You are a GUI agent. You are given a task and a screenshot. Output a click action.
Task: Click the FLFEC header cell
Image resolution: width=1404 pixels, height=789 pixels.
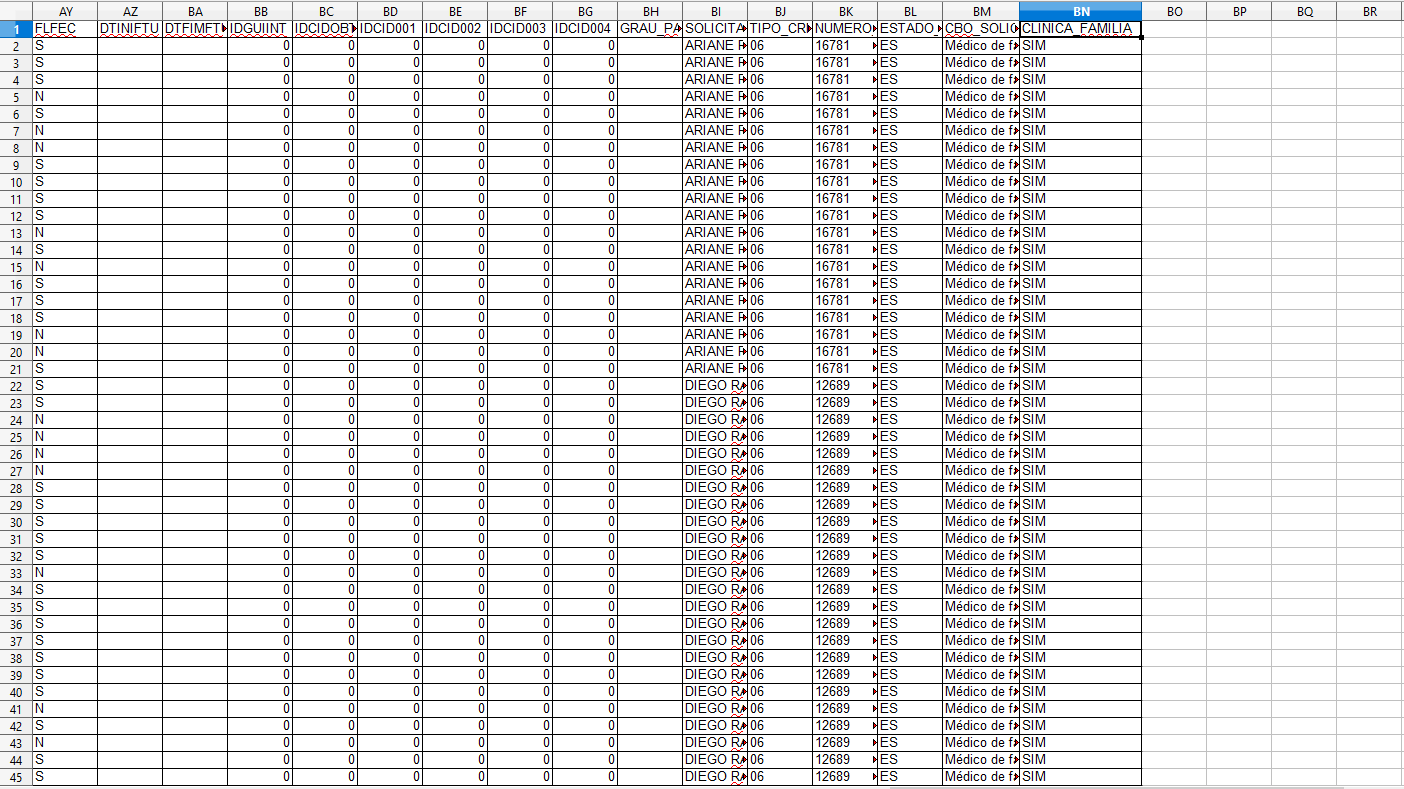(65, 29)
